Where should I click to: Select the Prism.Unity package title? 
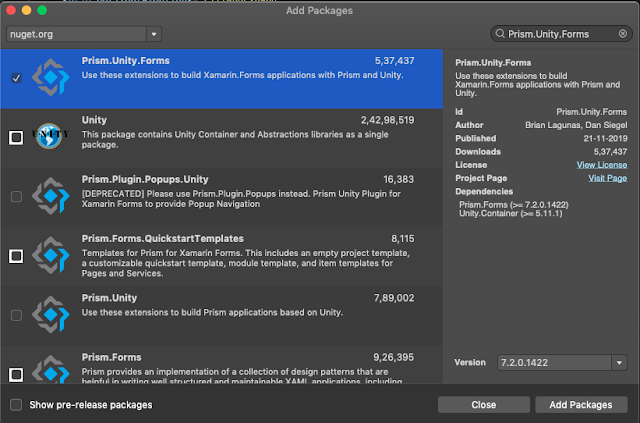[109, 298]
